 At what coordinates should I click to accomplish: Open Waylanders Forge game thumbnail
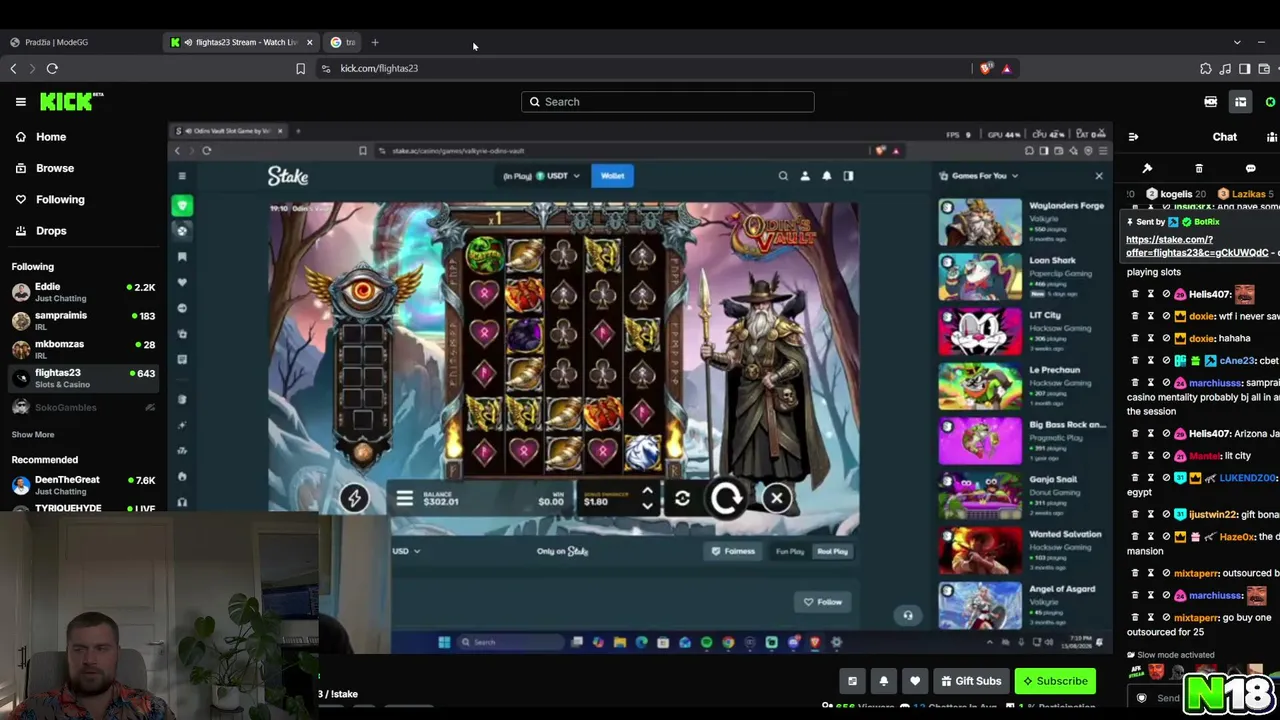click(980, 222)
